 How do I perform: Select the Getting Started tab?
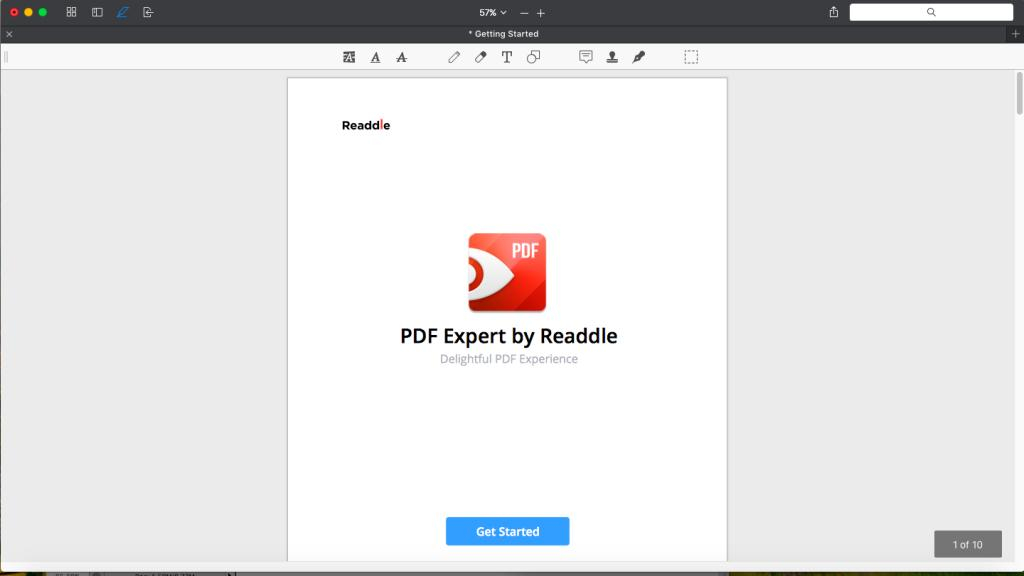click(x=504, y=34)
